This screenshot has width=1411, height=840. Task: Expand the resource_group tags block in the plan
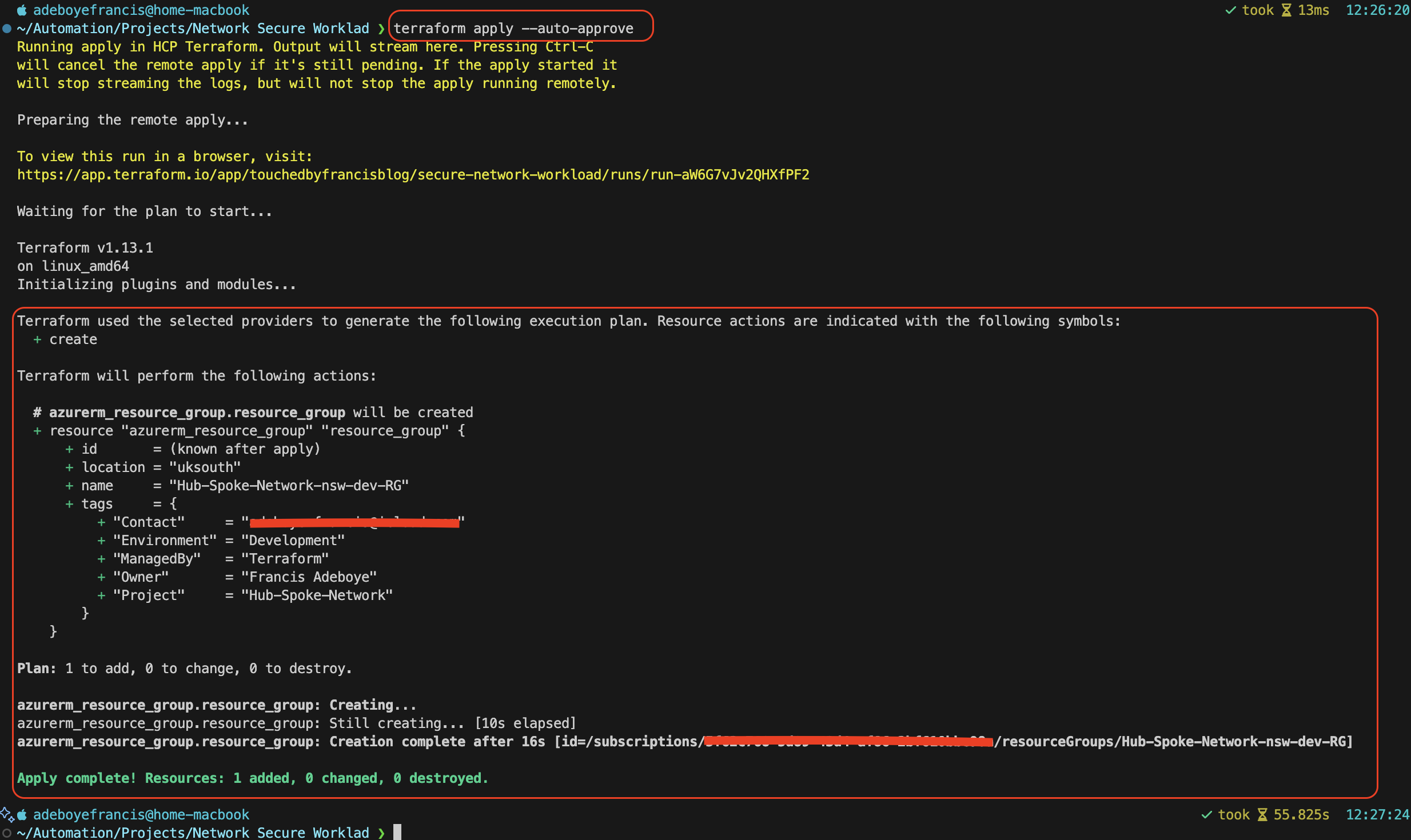pos(97,503)
